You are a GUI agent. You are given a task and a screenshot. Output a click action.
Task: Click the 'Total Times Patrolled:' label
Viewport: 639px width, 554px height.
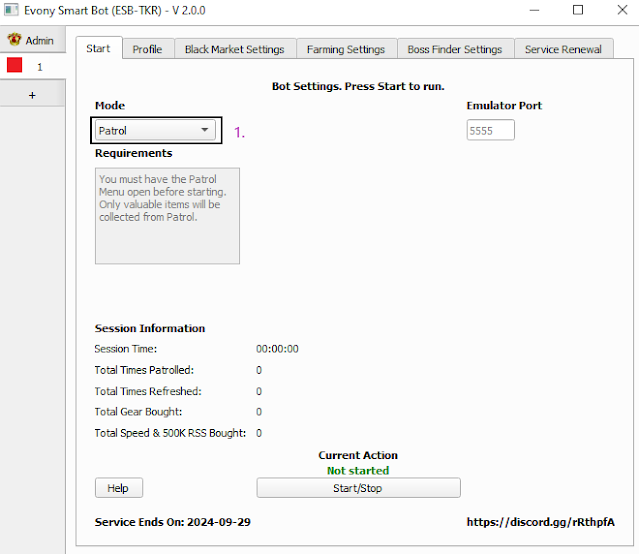click(144, 370)
